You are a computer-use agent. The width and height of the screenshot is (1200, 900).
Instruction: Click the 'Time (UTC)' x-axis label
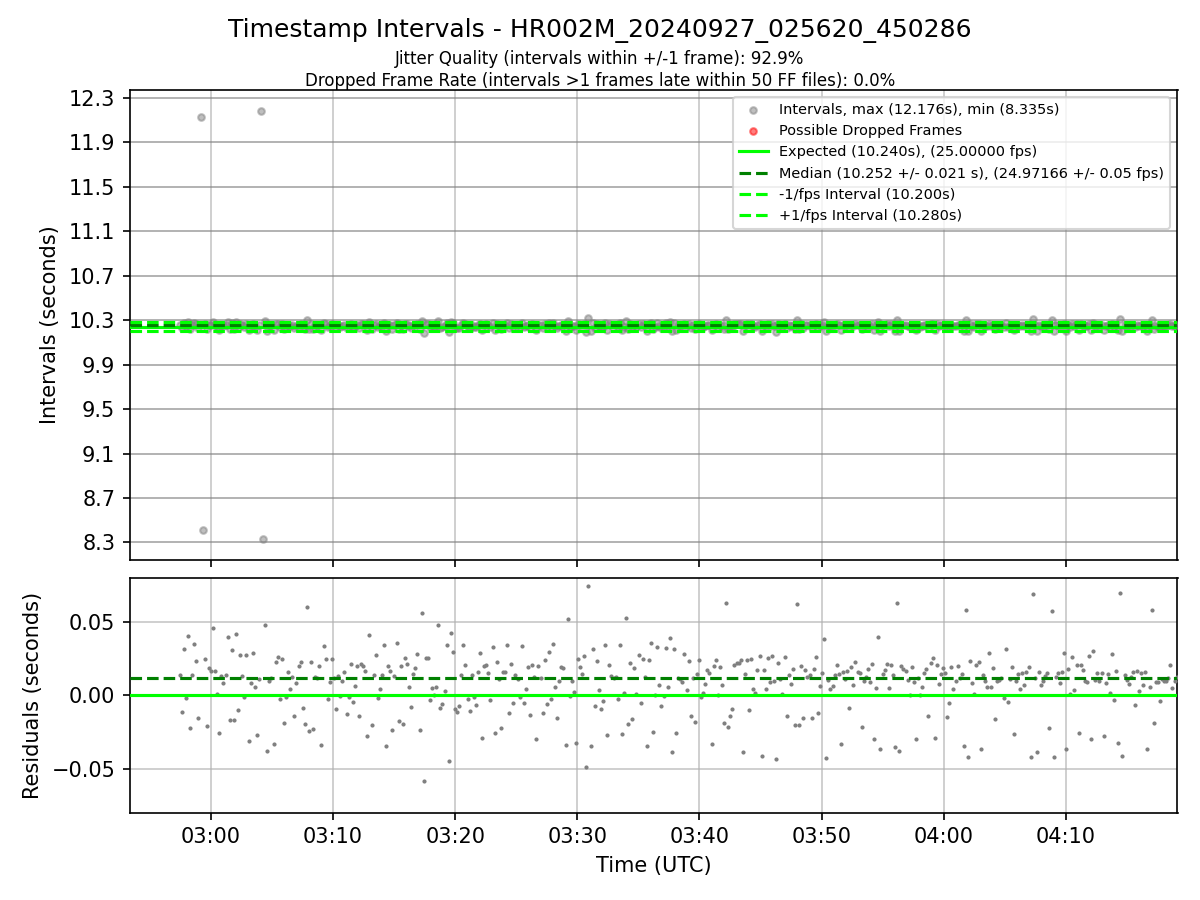tap(653, 865)
